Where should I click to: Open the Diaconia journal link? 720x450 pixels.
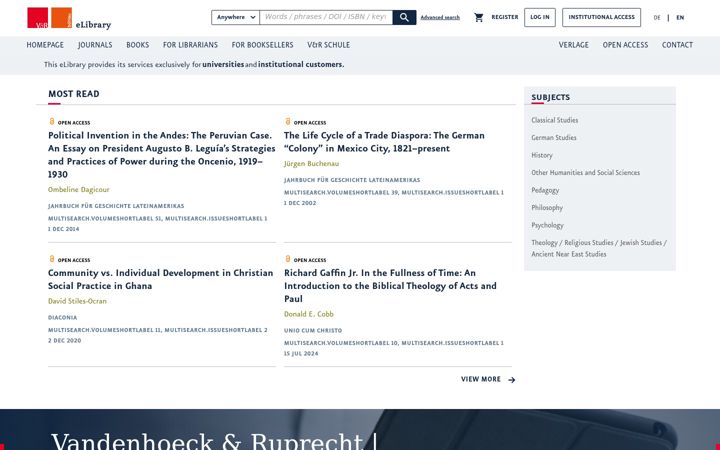coord(62,318)
